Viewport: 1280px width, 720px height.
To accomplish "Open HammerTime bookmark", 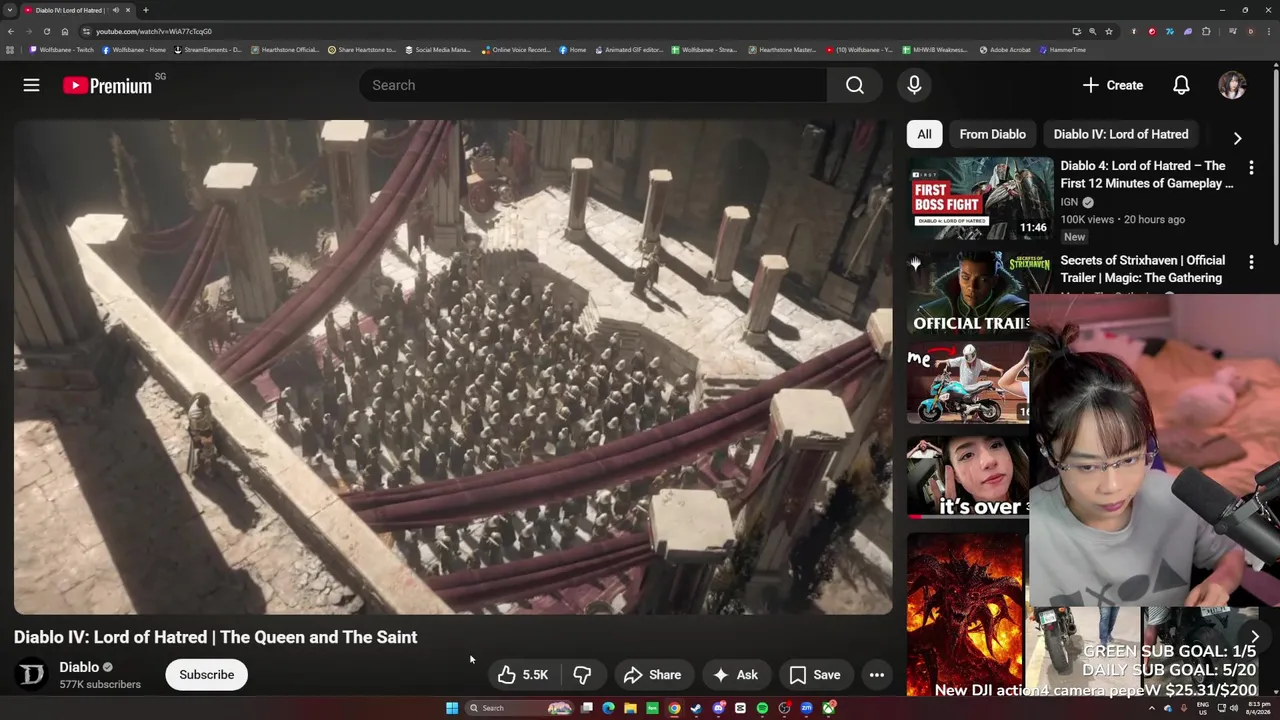I will coord(1062,49).
